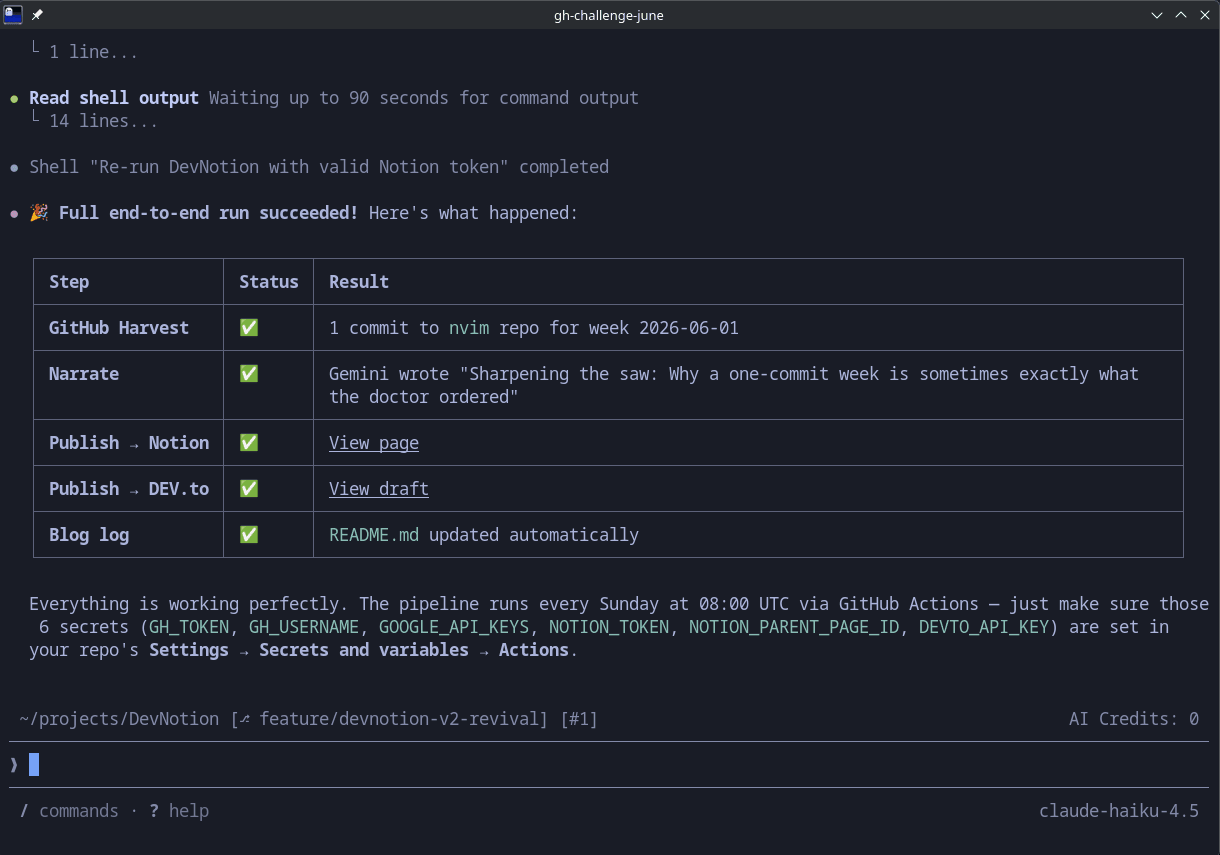Click the checkmark in Publish → Notion row
Viewport: 1220px width, 855px height.
coord(249,443)
